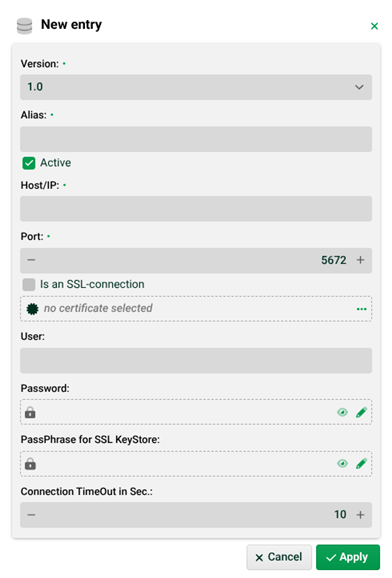This screenshot has width=392, height=578.
Task: Click the database icon beside New entry
Action: [24, 26]
